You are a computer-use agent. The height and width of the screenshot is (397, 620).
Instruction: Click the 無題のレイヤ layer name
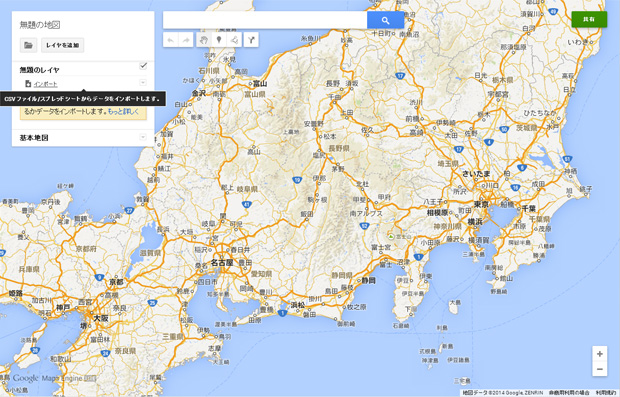[x=40, y=70]
